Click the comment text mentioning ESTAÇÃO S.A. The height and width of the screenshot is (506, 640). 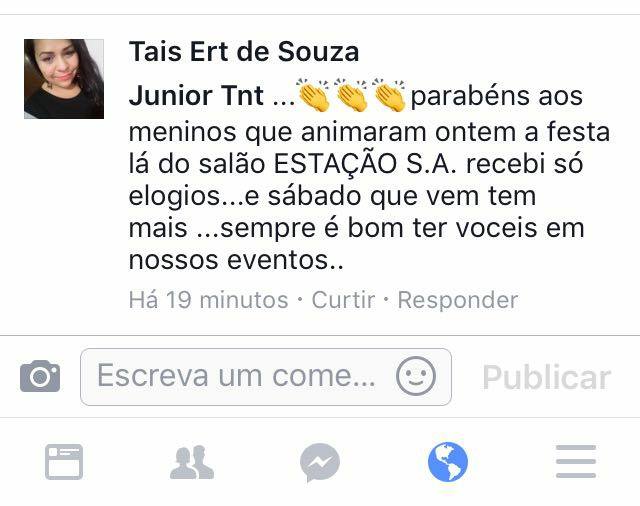click(355, 164)
